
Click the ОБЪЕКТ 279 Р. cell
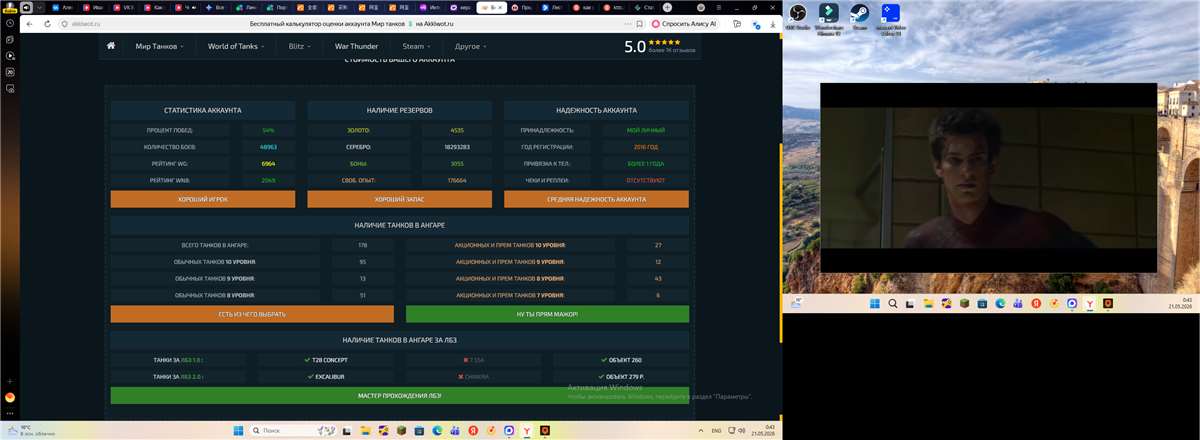621,377
